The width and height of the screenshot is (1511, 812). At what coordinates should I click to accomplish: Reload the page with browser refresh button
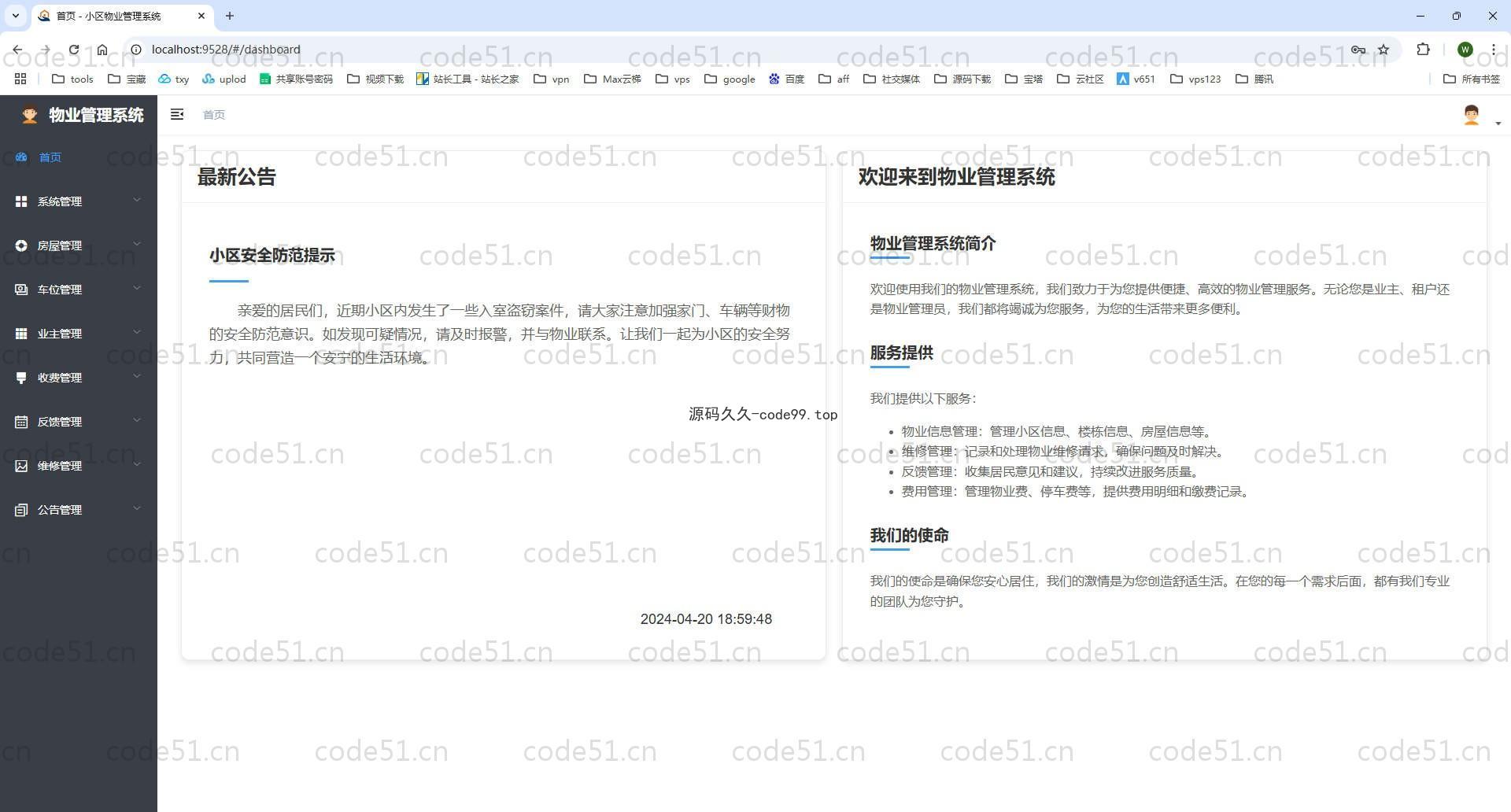pyautogui.click(x=74, y=50)
